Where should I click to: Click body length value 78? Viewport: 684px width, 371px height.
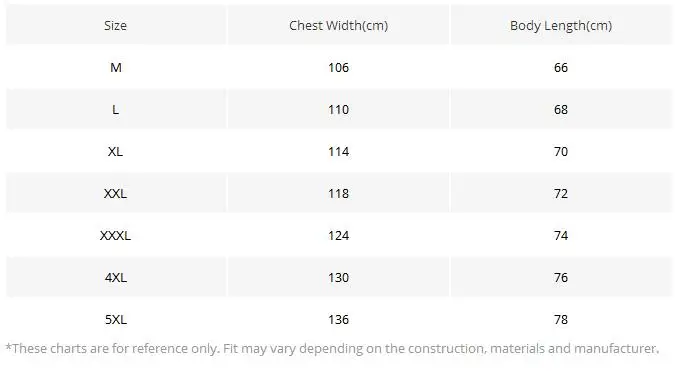pos(561,319)
